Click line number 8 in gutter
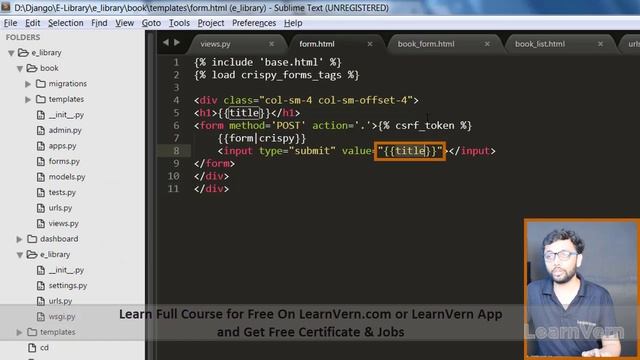Image resolution: width=640 pixels, height=360 pixels. coord(176,151)
